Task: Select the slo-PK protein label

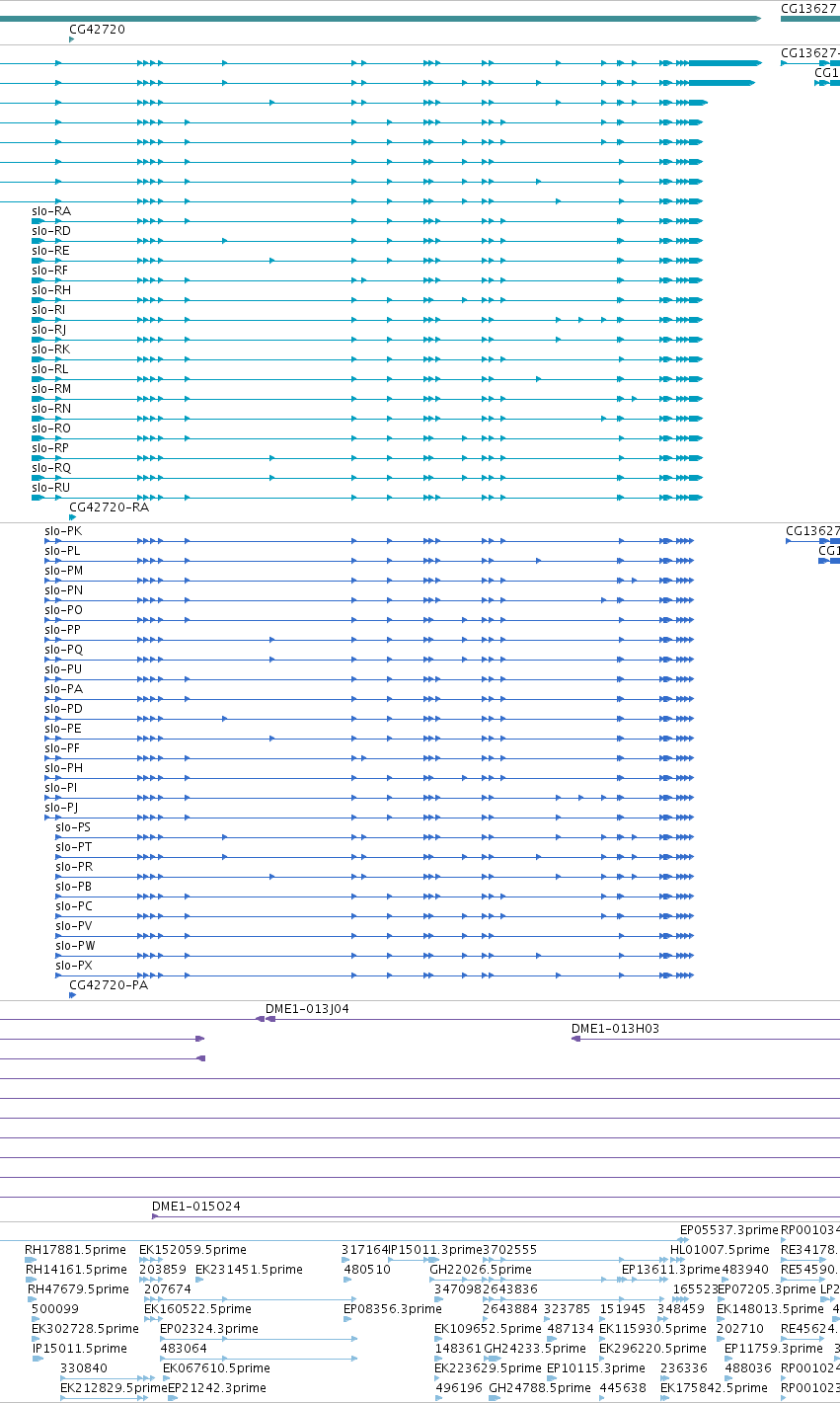Action: click(63, 531)
